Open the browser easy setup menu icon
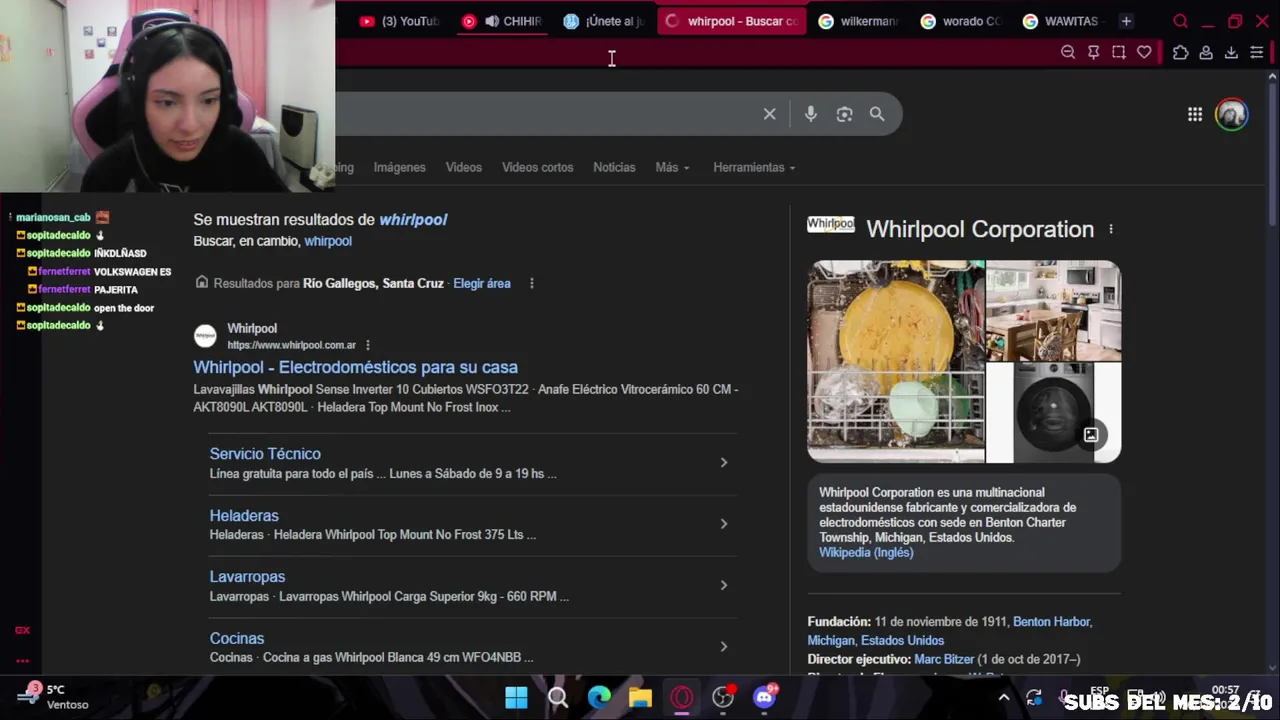1280x720 pixels. tap(1257, 52)
